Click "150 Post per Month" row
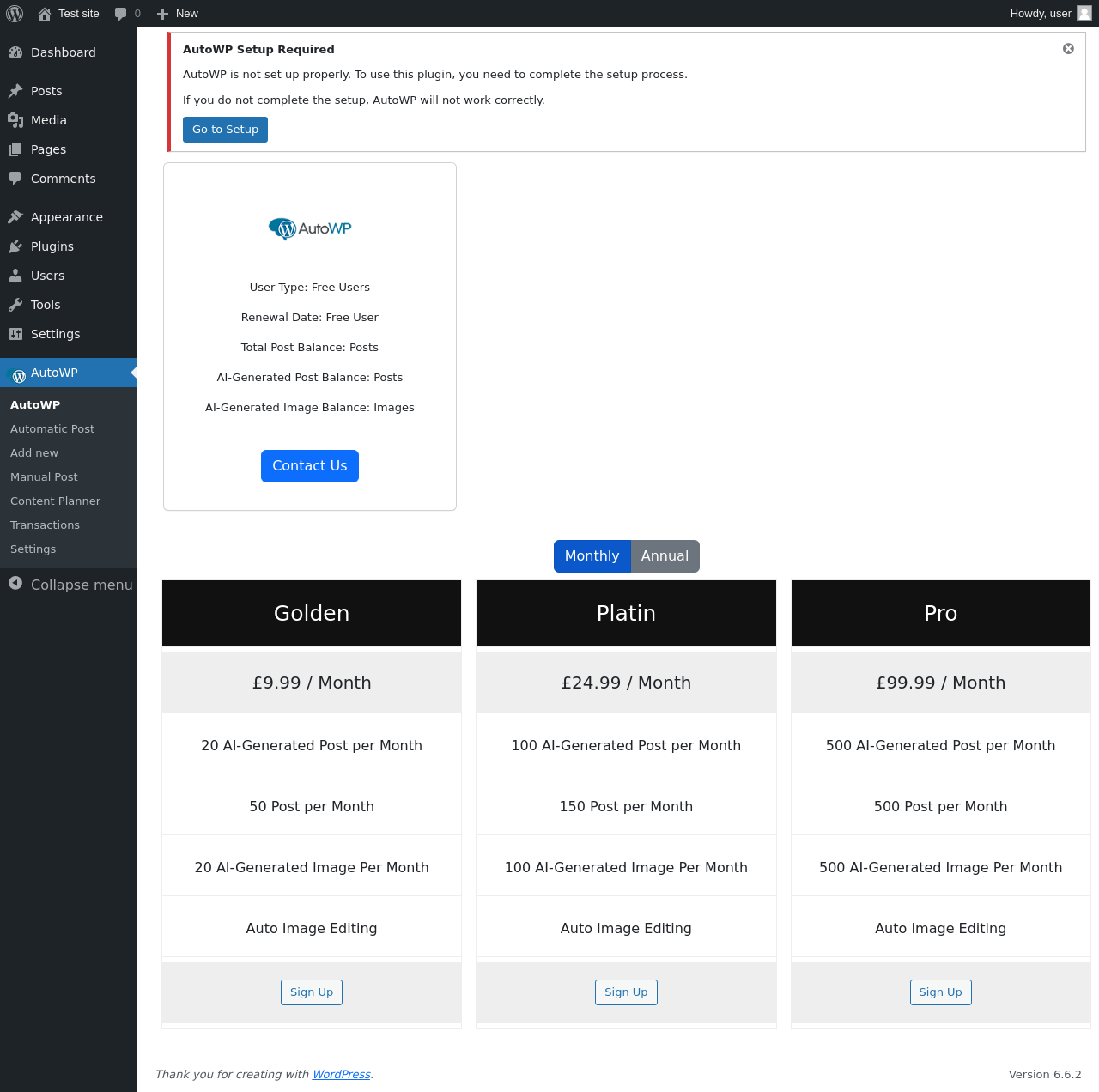Viewport: 1099px width, 1092px height. [626, 806]
